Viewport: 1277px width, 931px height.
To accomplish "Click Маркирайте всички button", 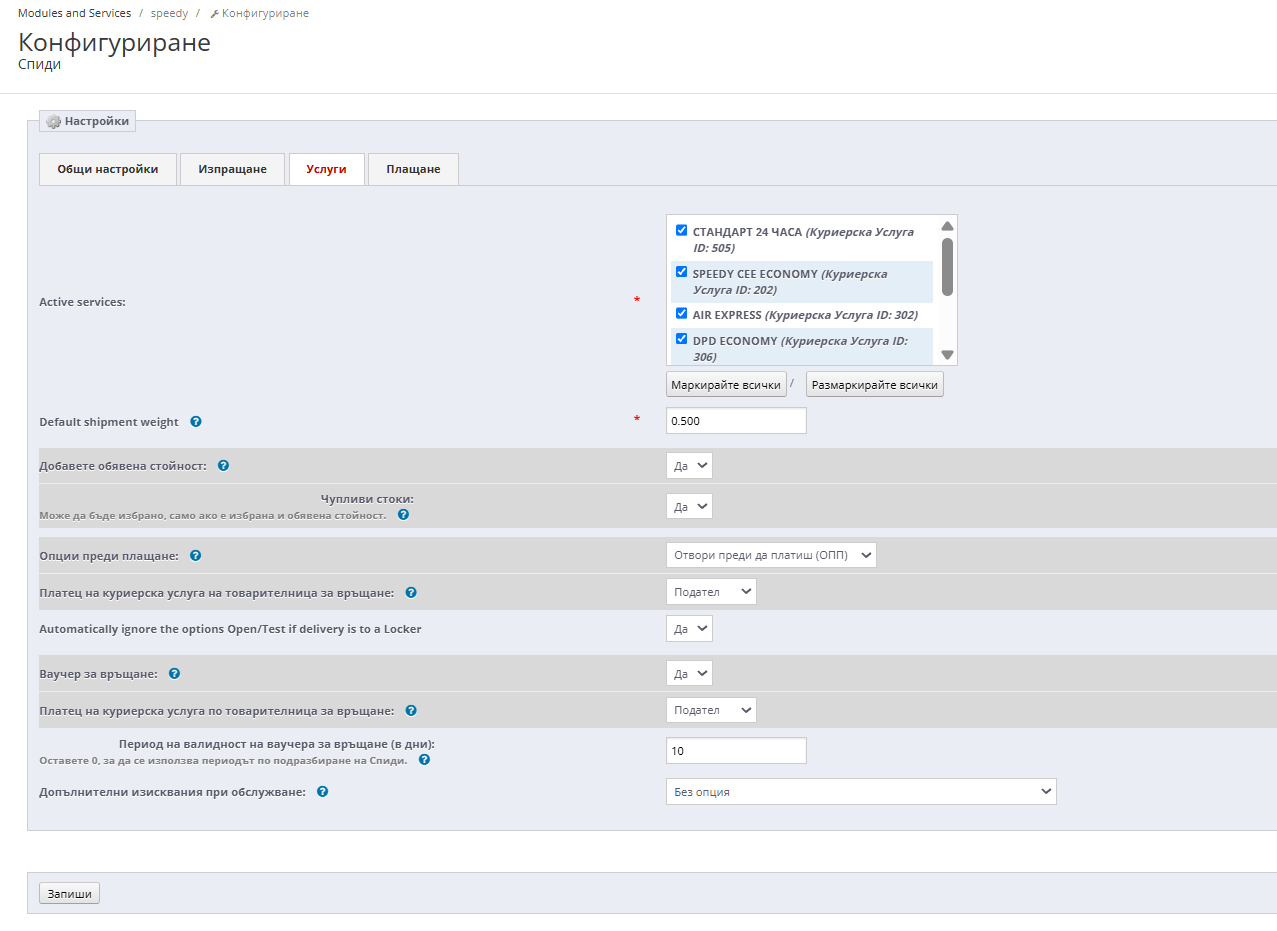I will (726, 385).
